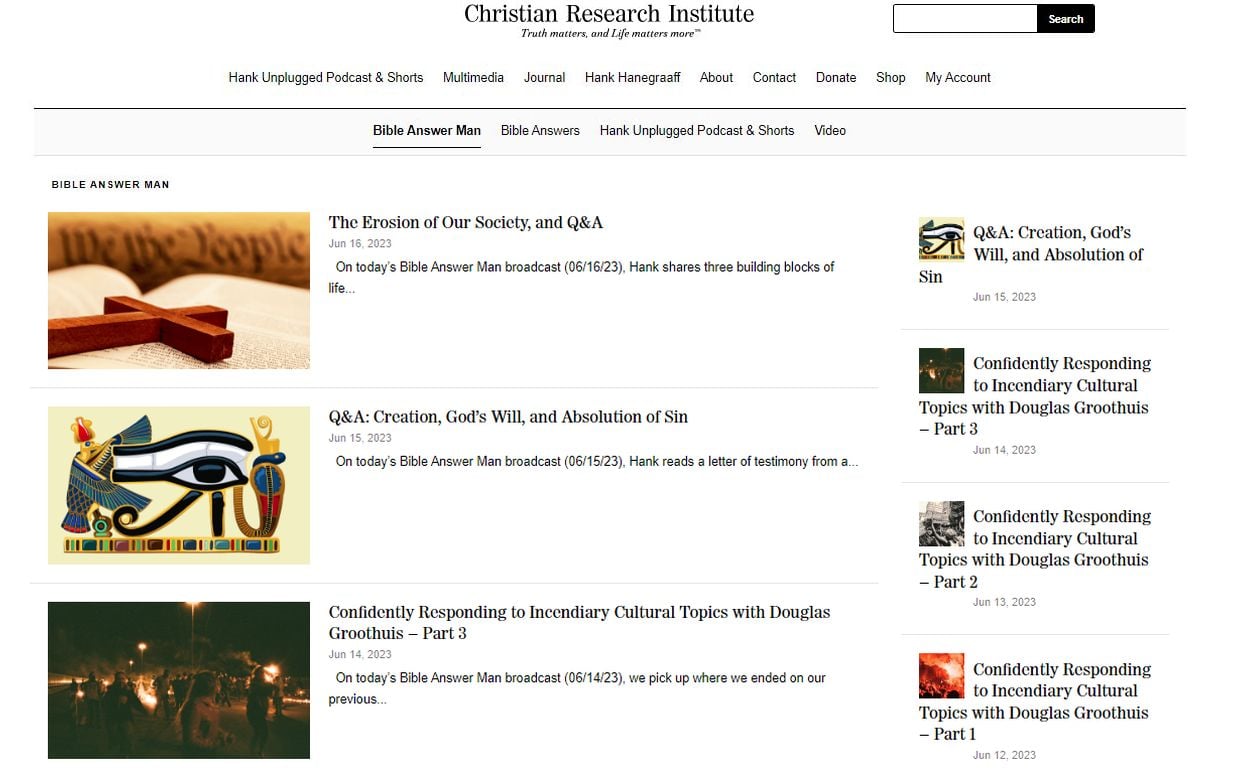
Task: Click the tagline 'Truth matters, and Life matters more'
Action: (610, 33)
